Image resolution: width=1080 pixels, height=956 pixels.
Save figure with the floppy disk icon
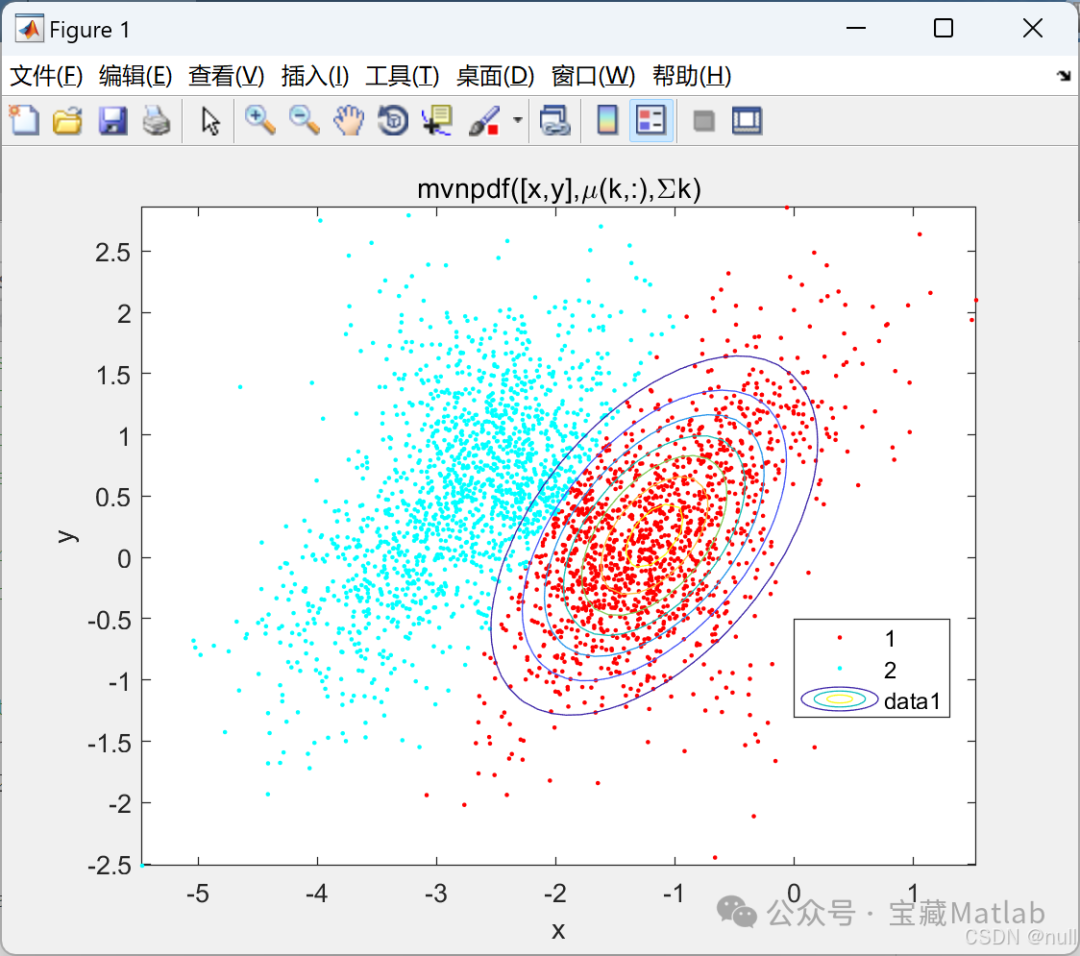112,121
